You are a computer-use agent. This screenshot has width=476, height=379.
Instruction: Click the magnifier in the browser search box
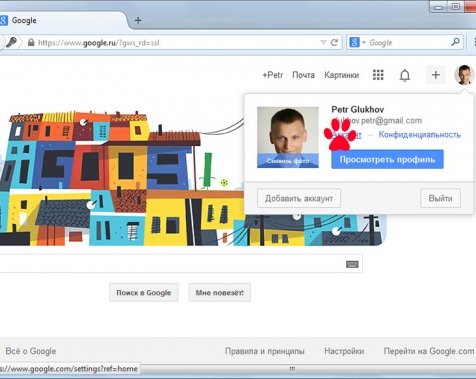pyautogui.click(x=455, y=42)
